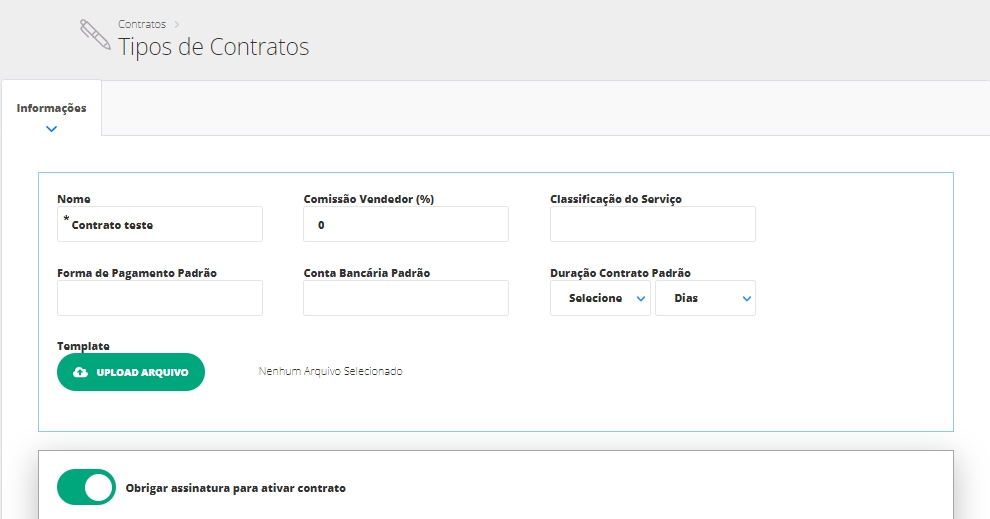Click the 'Obrigar assinatura para ativar contrato' label

click(235, 489)
